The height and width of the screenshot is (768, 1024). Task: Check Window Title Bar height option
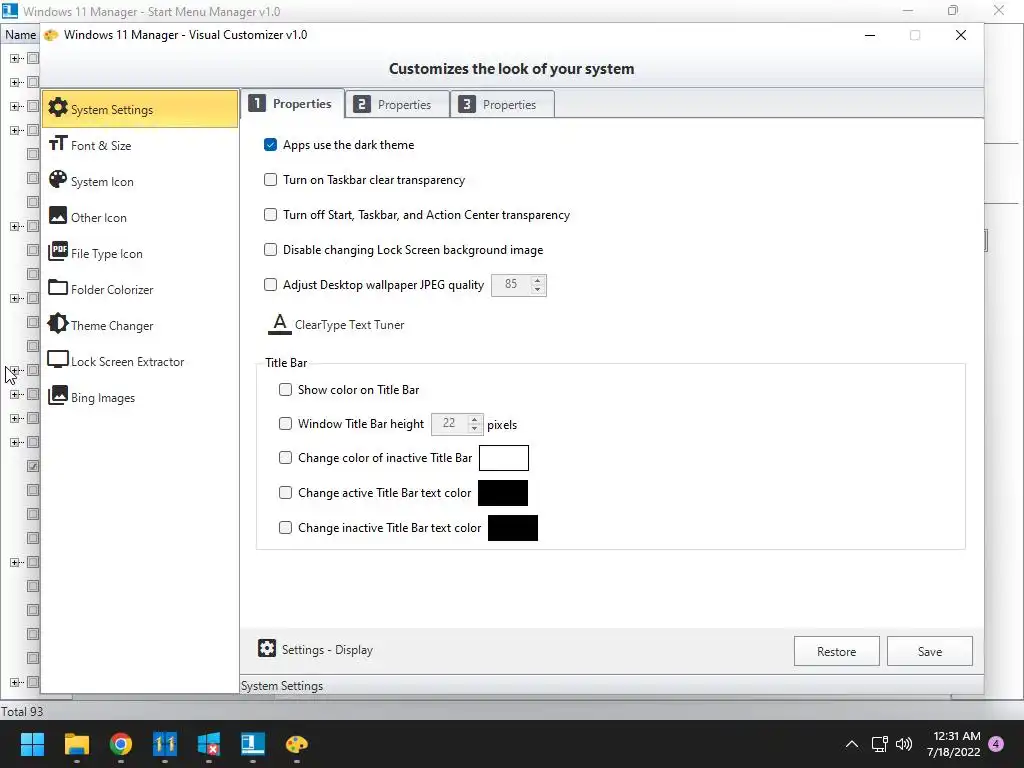285,423
